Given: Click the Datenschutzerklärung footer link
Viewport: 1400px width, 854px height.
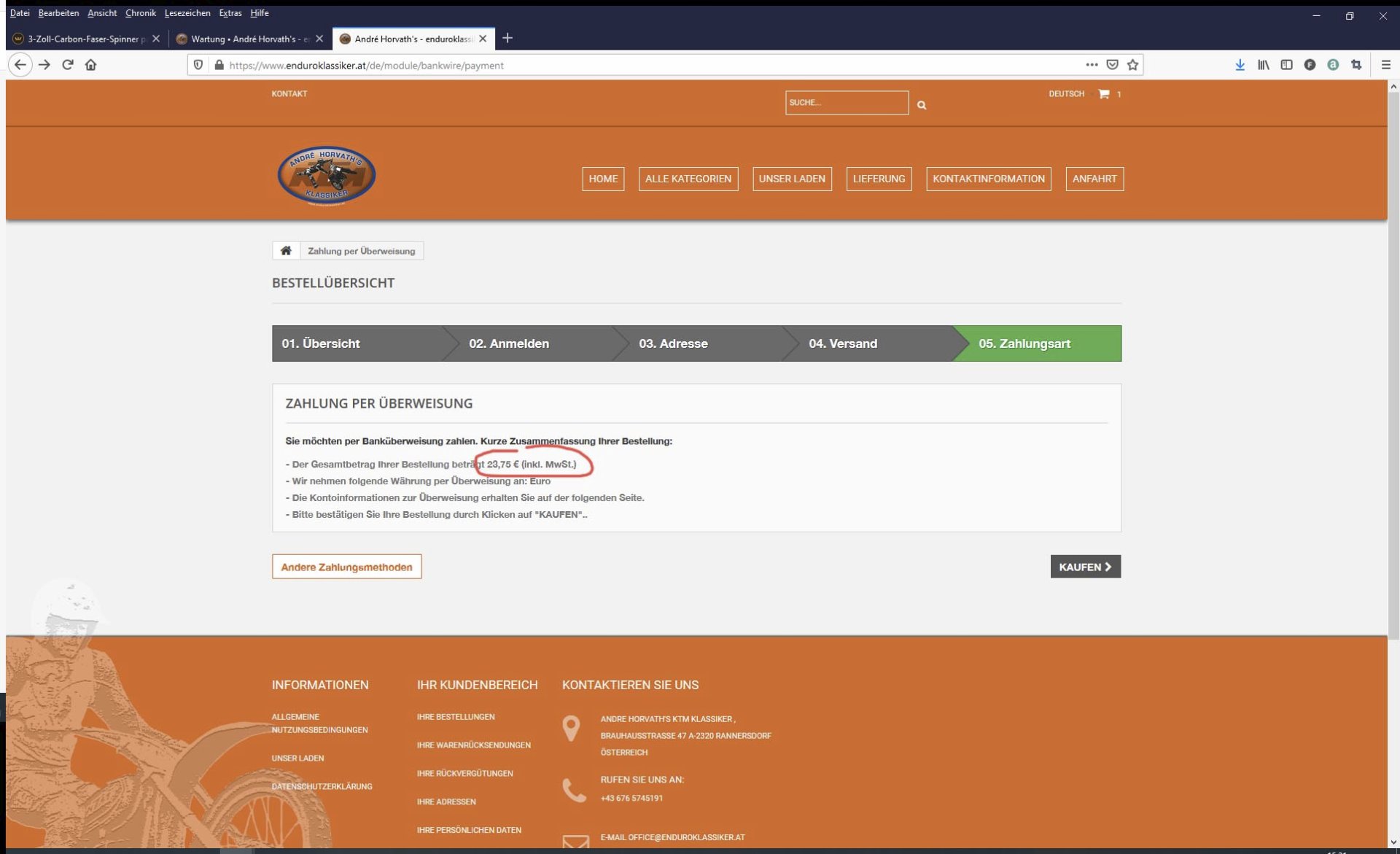Looking at the screenshot, I should click(x=322, y=786).
